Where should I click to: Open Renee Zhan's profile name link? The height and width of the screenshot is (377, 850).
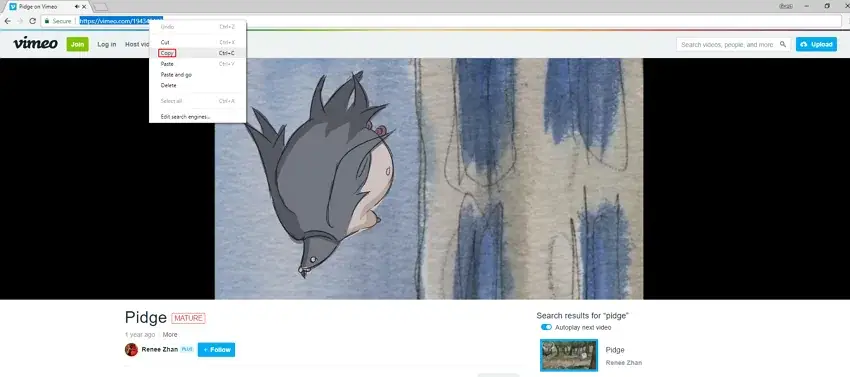[159, 350]
